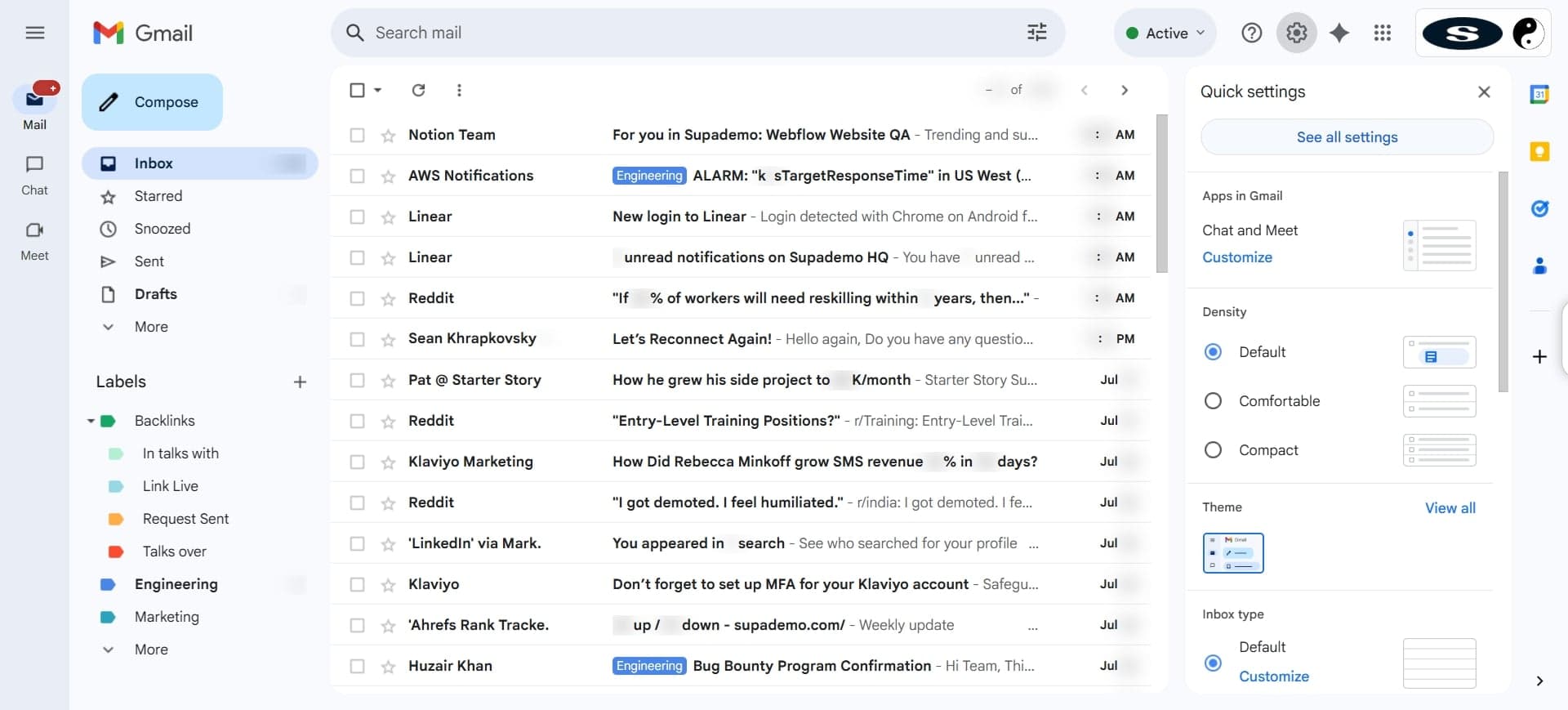The width and height of the screenshot is (1568, 710).
Task: Open the Starred folder
Action: (x=158, y=196)
